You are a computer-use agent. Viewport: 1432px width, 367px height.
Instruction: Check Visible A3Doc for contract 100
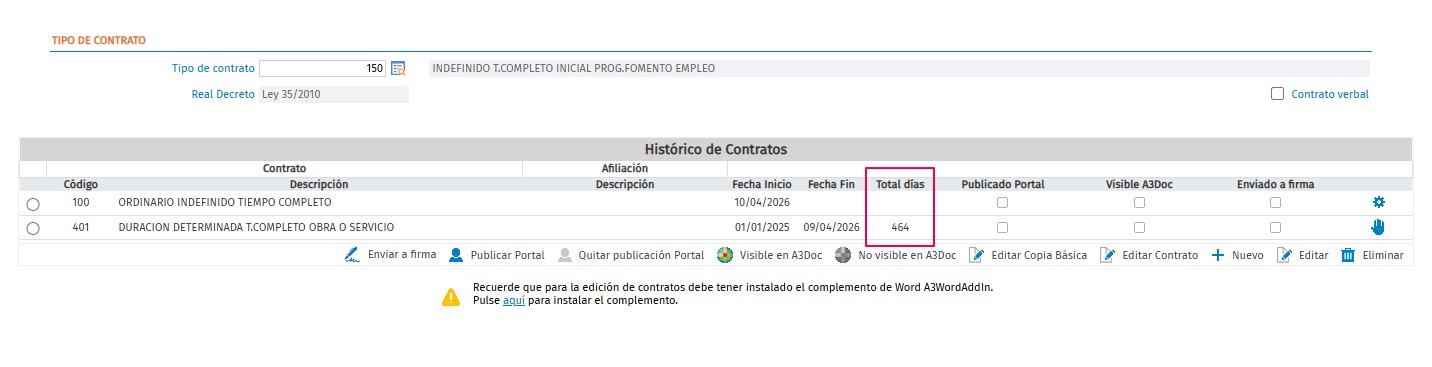(1139, 202)
